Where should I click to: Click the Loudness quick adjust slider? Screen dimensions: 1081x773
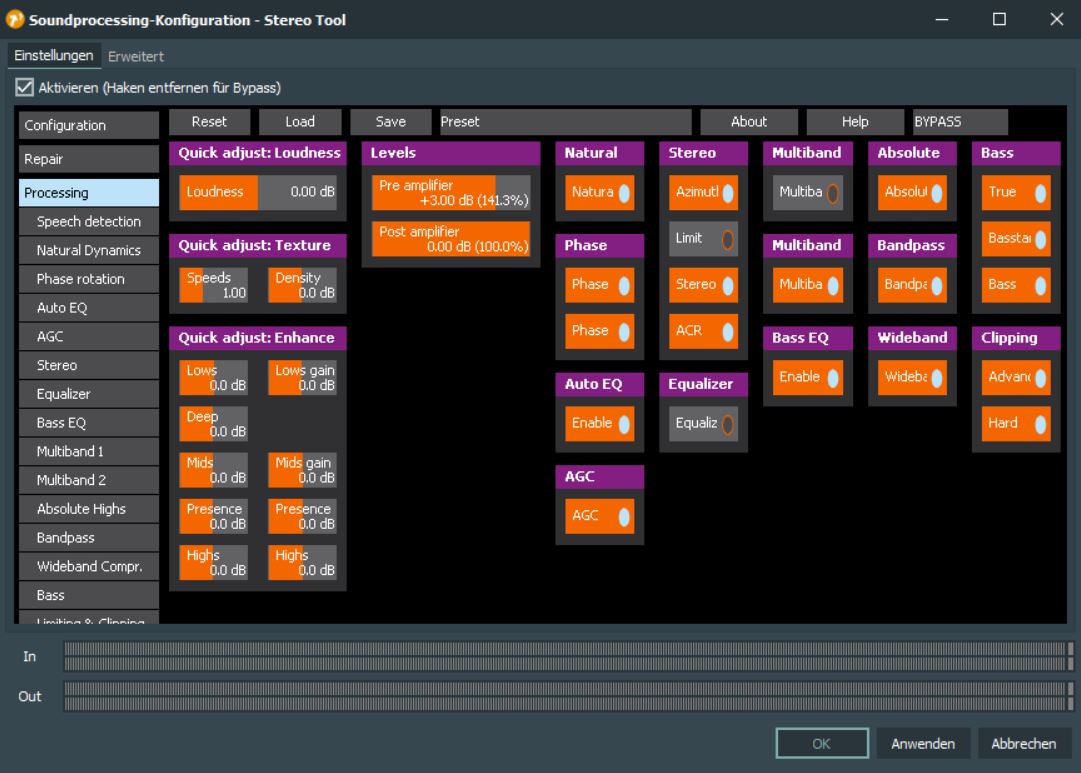(257, 192)
